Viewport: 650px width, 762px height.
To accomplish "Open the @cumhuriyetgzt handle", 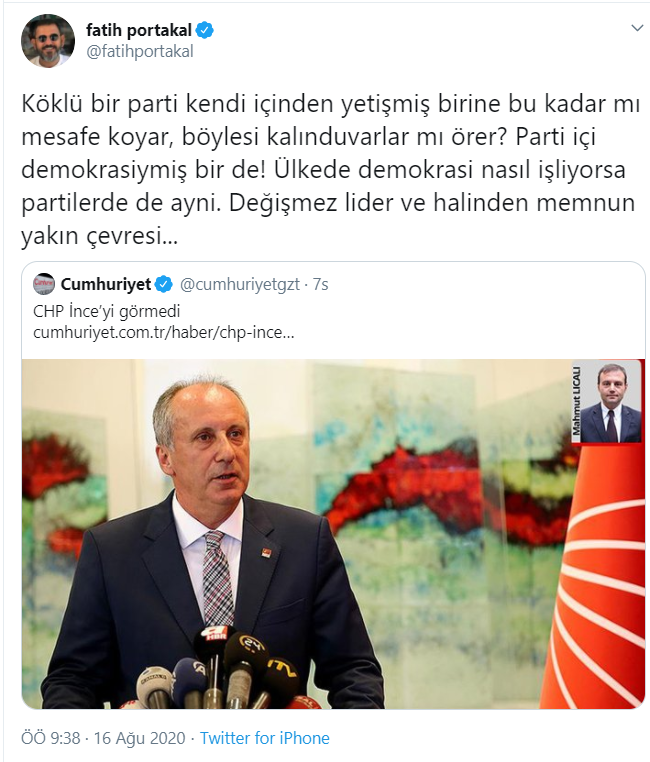I will tap(239, 284).
